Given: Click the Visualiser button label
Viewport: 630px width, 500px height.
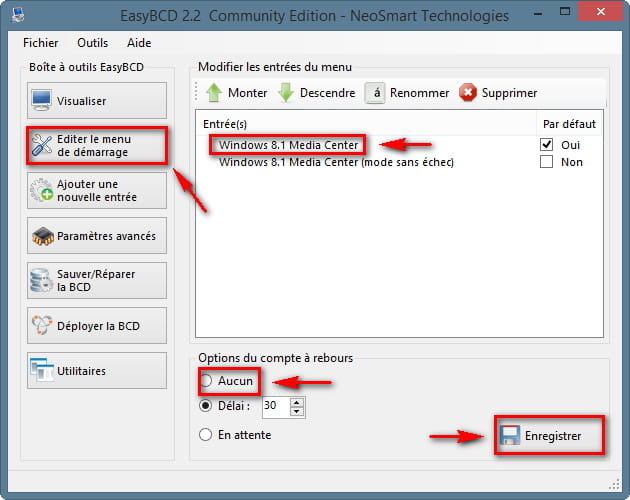Looking at the screenshot, I should point(82,101).
